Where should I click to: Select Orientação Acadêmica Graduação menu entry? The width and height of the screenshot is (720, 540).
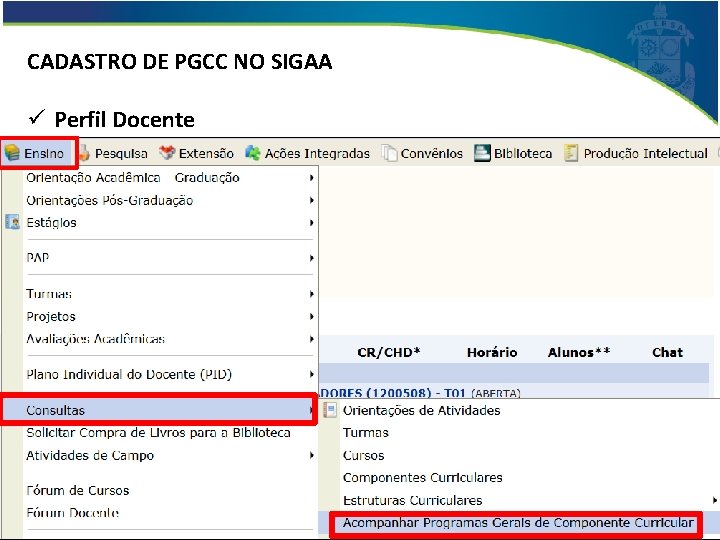[159, 177]
